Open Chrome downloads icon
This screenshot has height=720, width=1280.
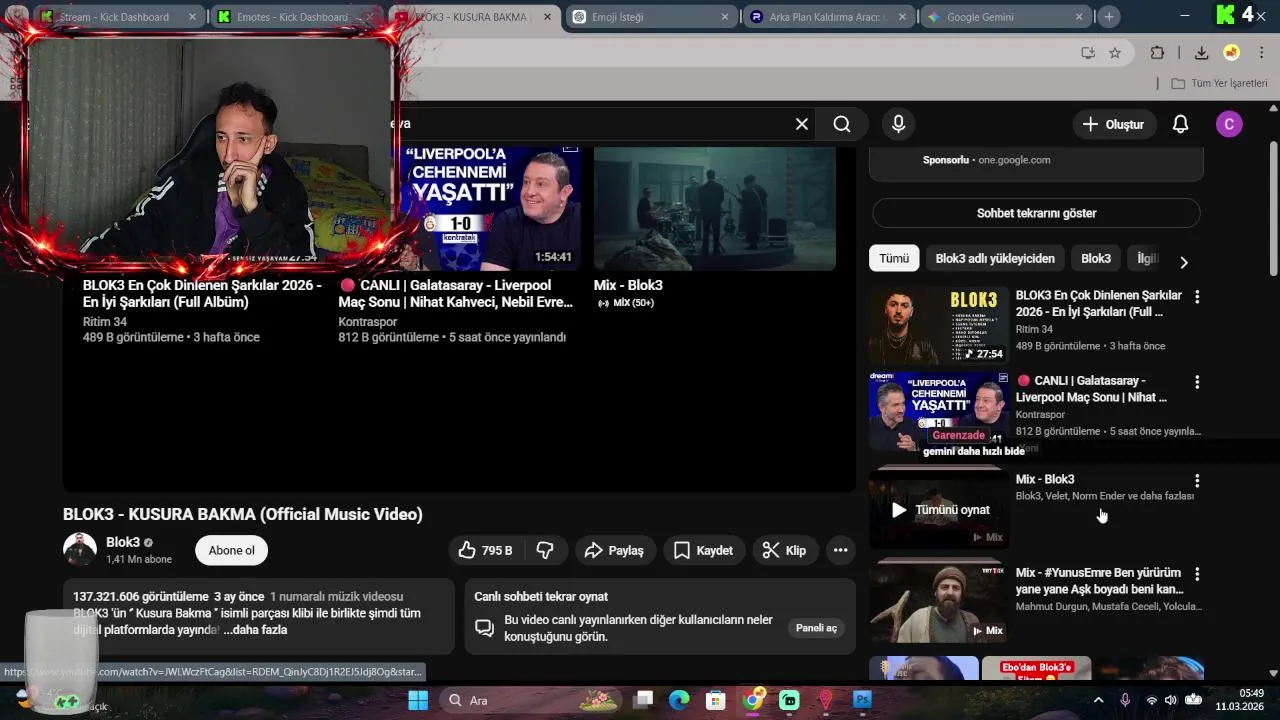[1201, 53]
